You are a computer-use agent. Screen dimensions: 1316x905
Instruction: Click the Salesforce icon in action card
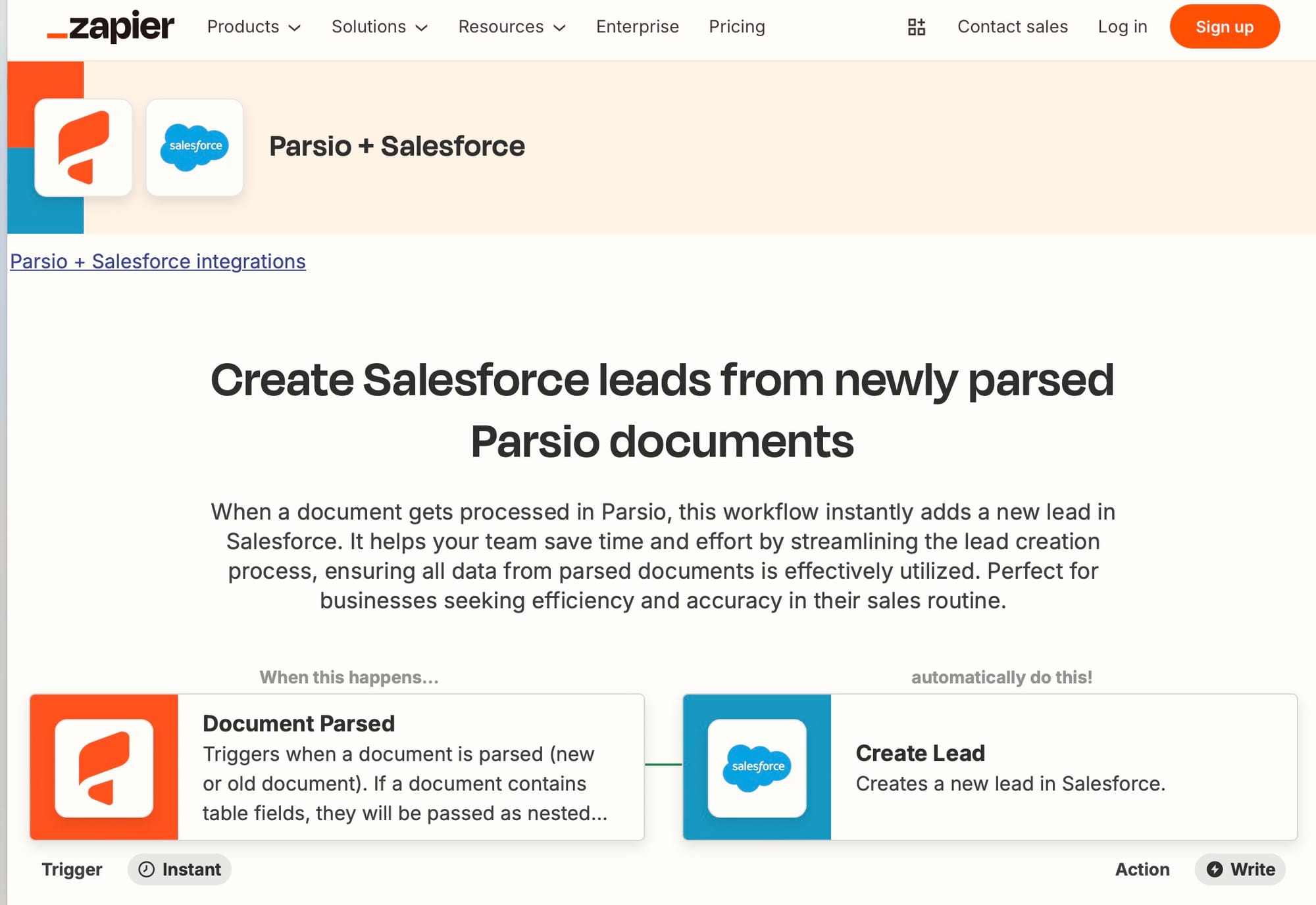(757, 768)
